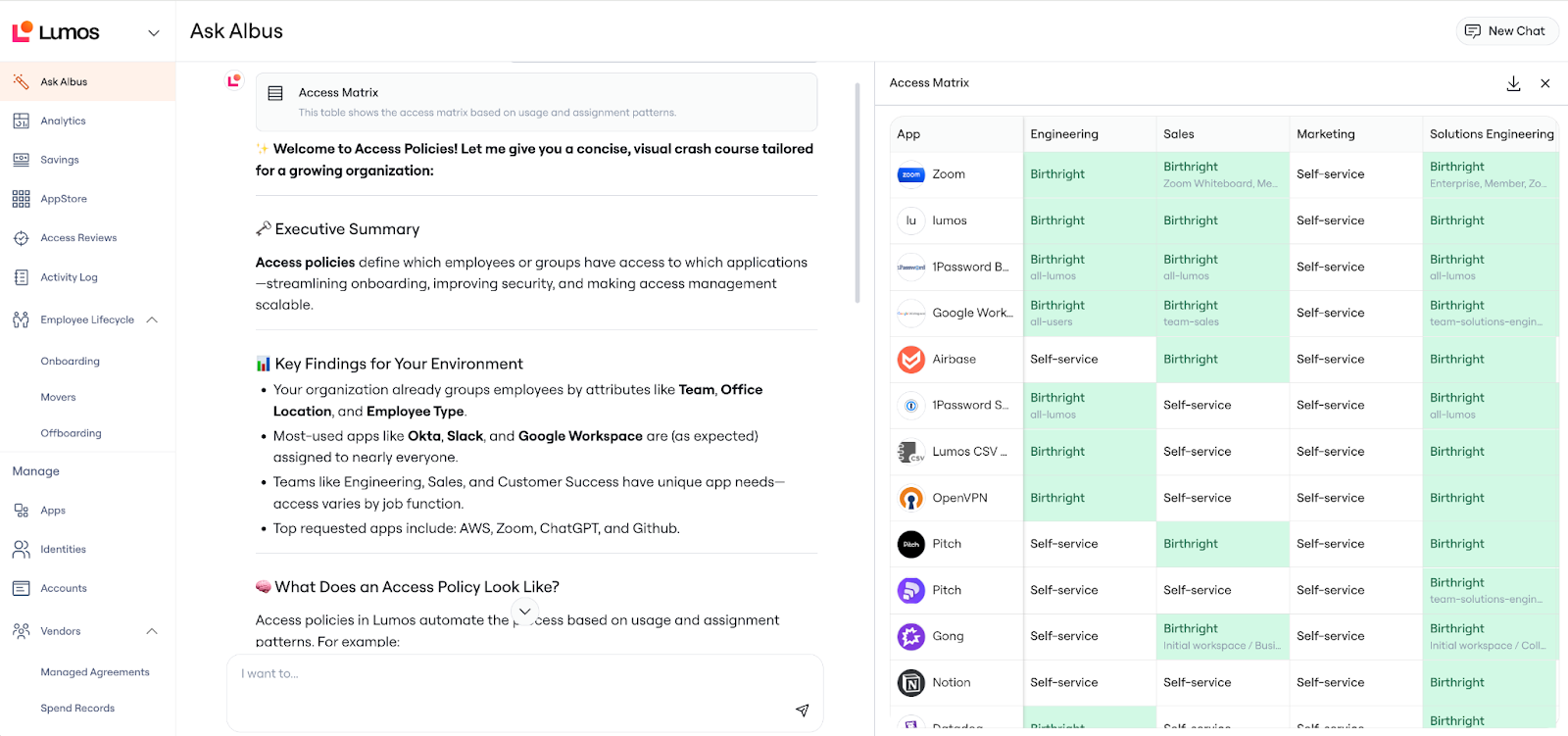Image resolution: width=1568 pixels, height=736 pixels.
Task: Open Ask Albus in the sidebar
Action: click(x=88, y=81)
